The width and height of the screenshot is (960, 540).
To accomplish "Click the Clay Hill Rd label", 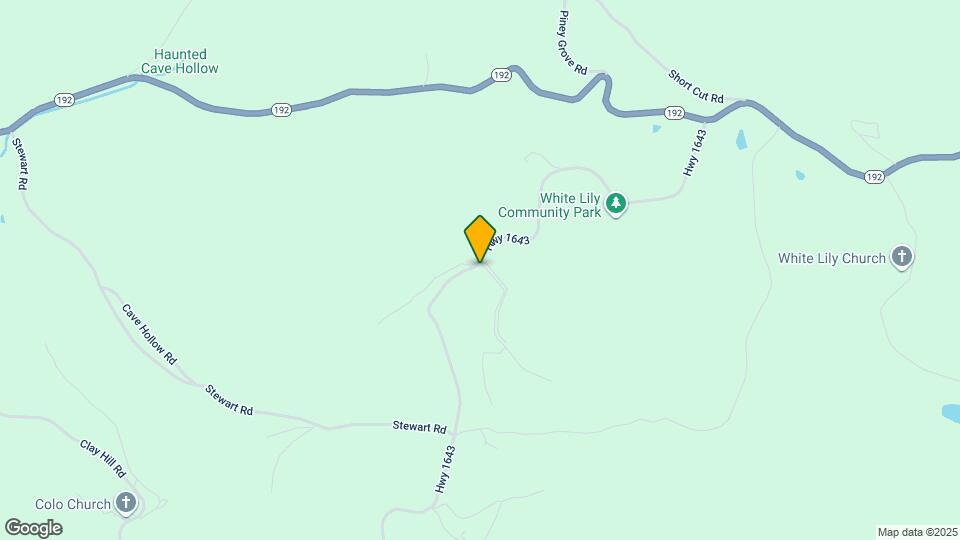I will click(x=103, y=459).
